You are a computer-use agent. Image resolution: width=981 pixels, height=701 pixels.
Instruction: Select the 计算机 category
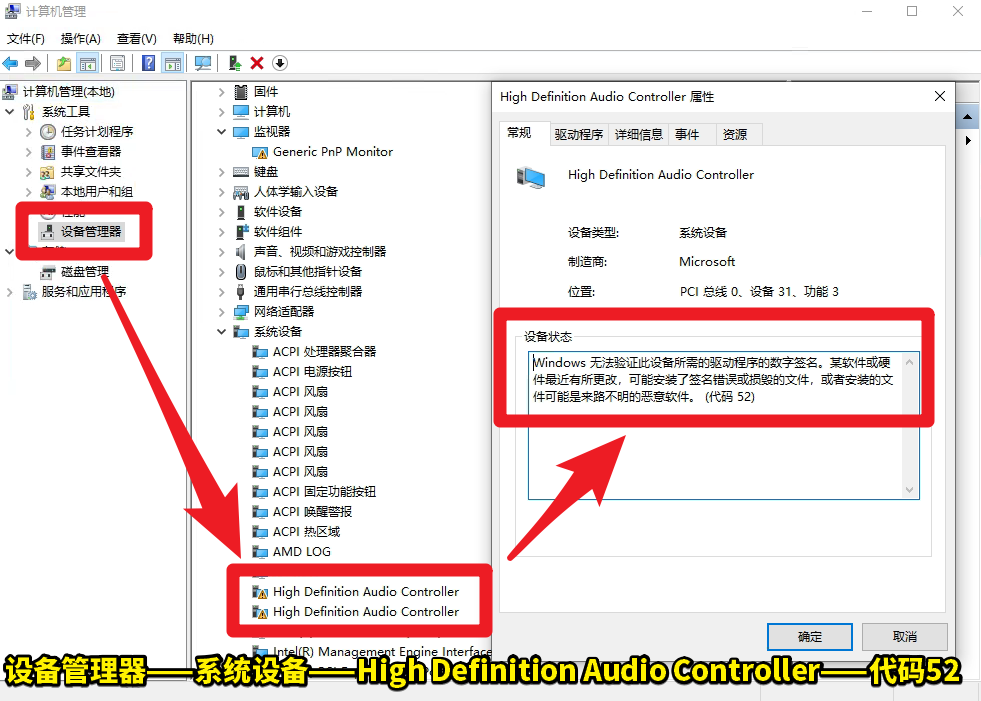pyautogui.click(x=272, y=112)
